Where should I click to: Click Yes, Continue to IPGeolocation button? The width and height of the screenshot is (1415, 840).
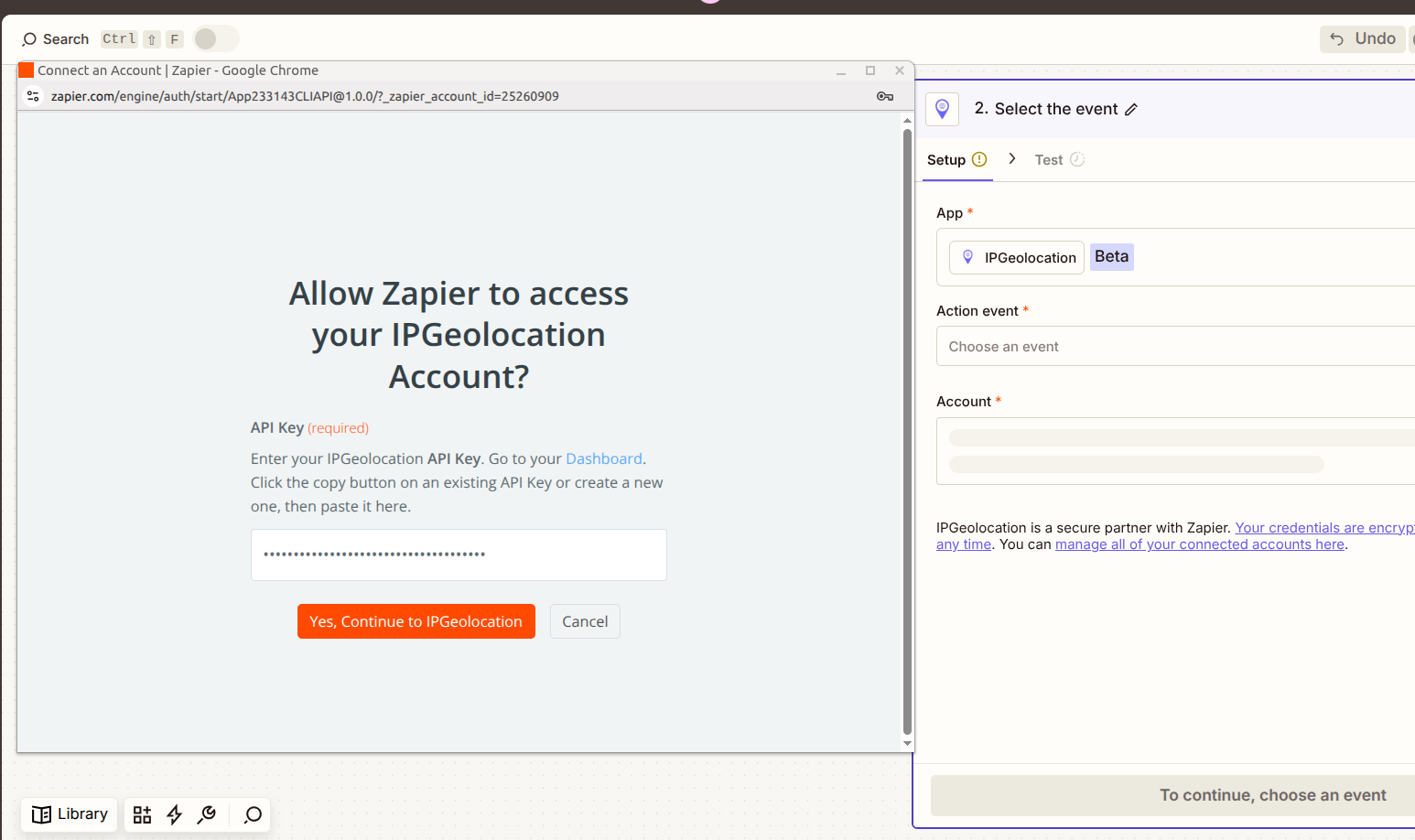pos(416,621)
